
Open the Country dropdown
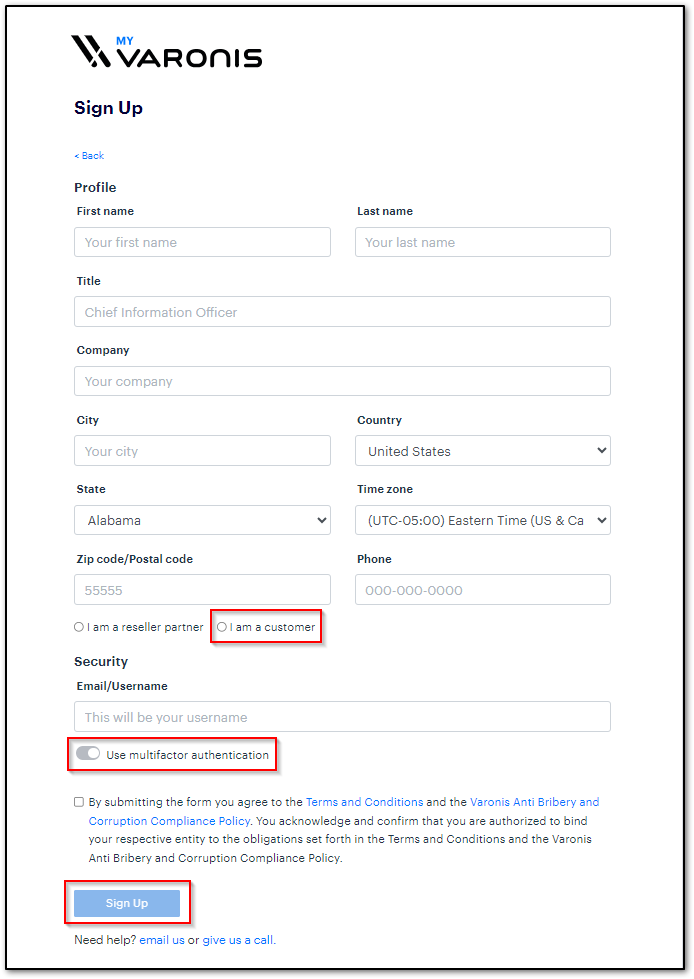pos(482,451)
